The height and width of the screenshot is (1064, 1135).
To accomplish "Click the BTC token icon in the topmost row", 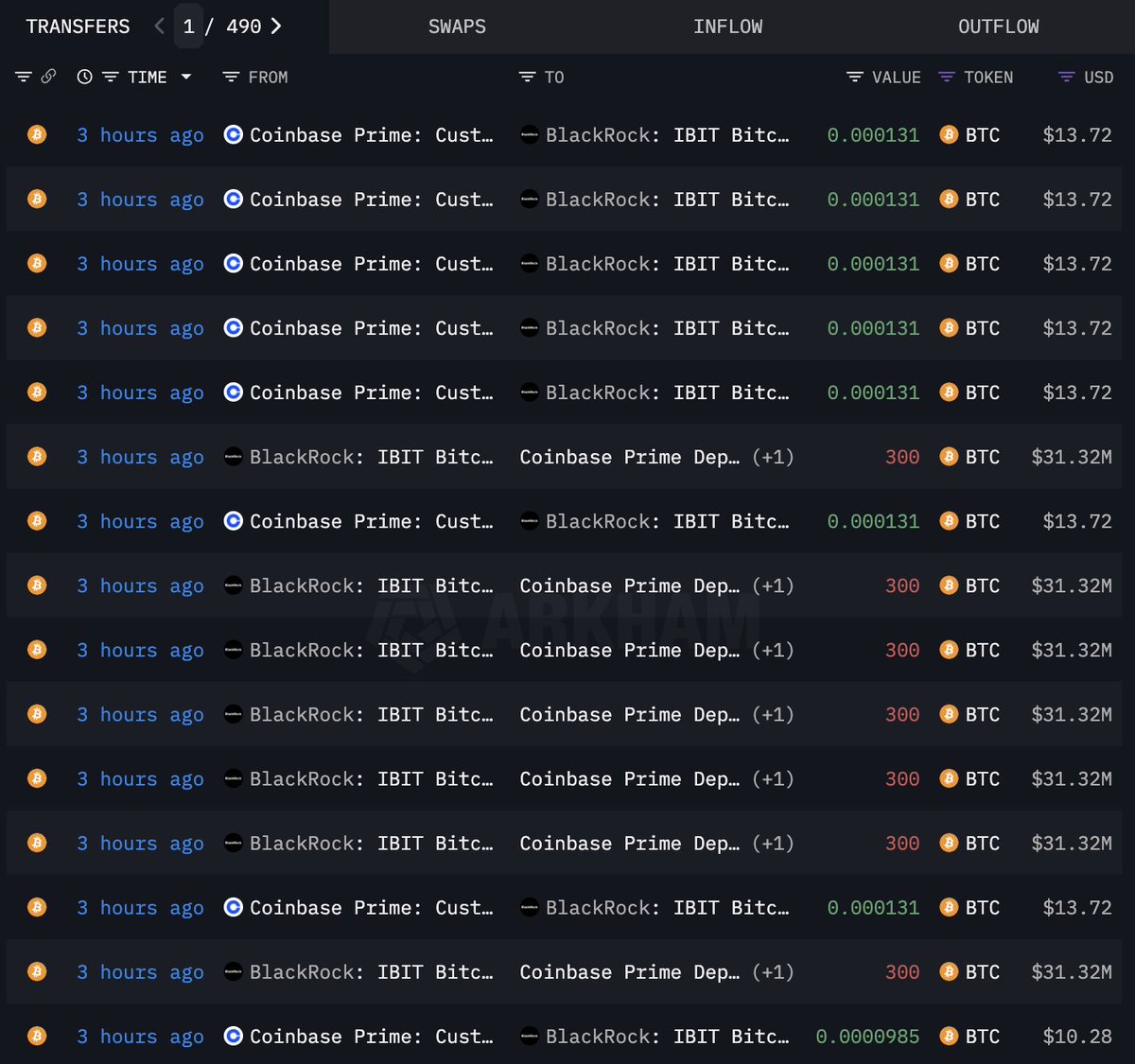I will [x=949, y=134].
